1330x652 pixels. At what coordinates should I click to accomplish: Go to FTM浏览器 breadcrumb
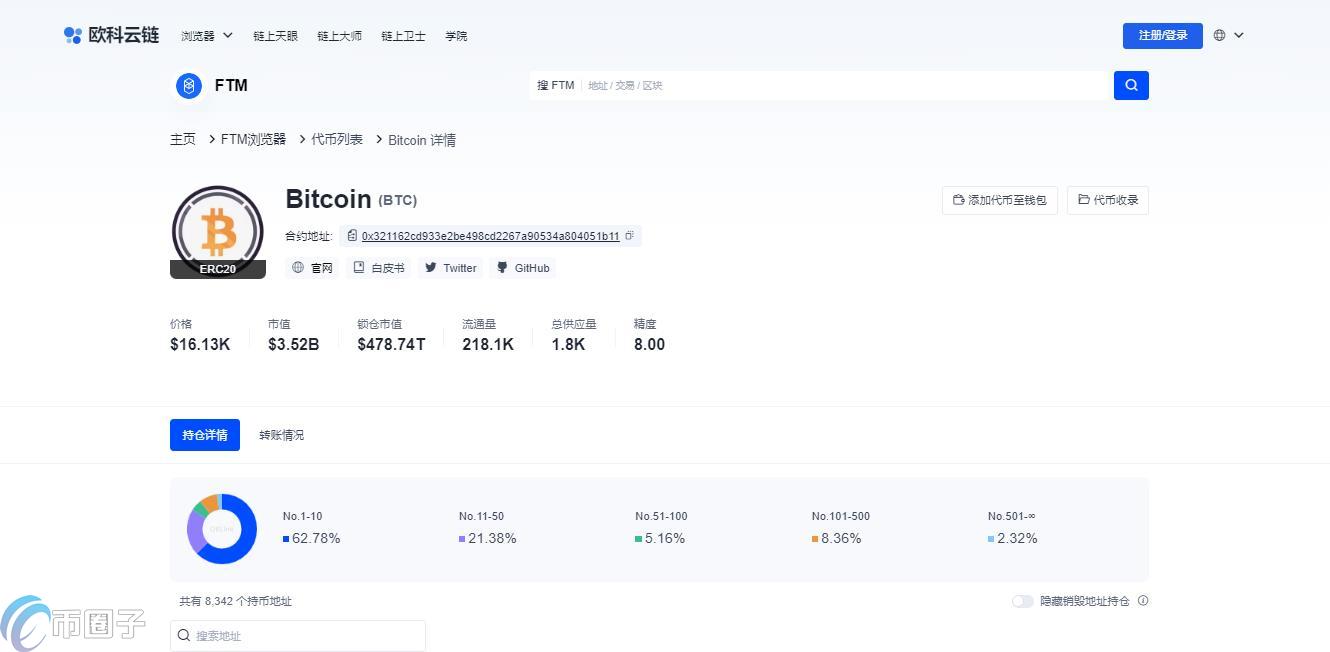click(253, 140)
